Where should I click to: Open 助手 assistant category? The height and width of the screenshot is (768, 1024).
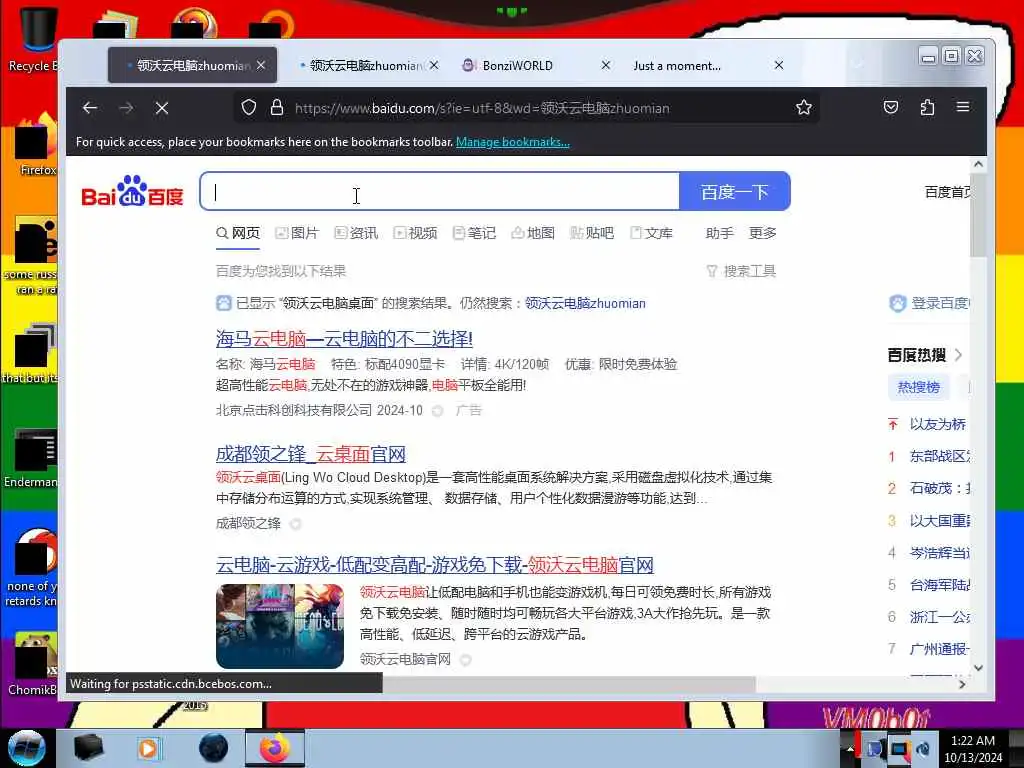point(720,233)
